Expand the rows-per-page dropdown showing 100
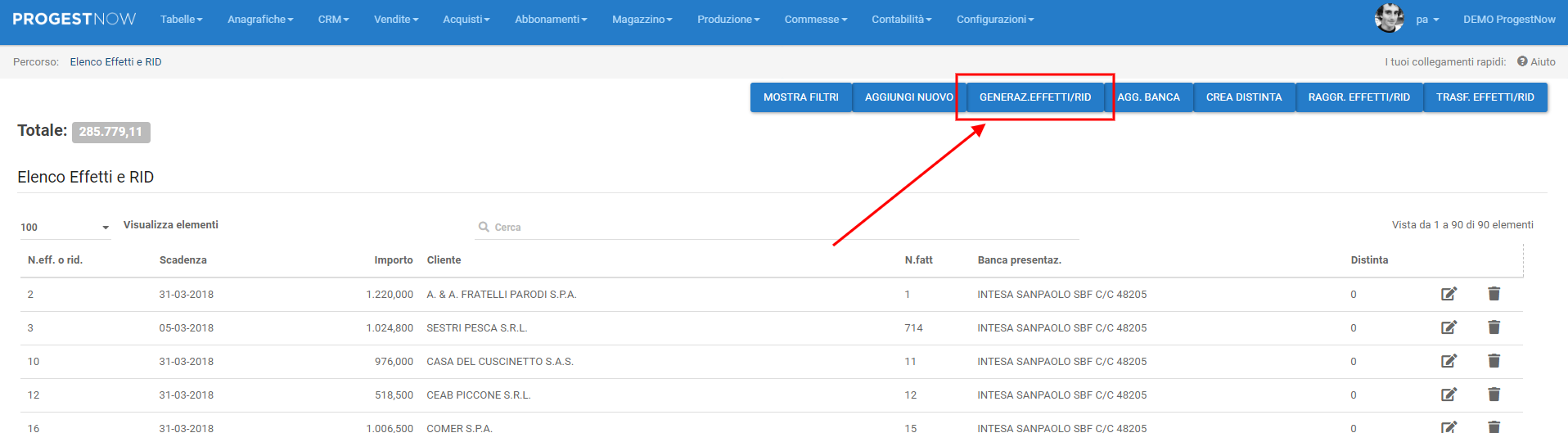 [x=65, y=228]
